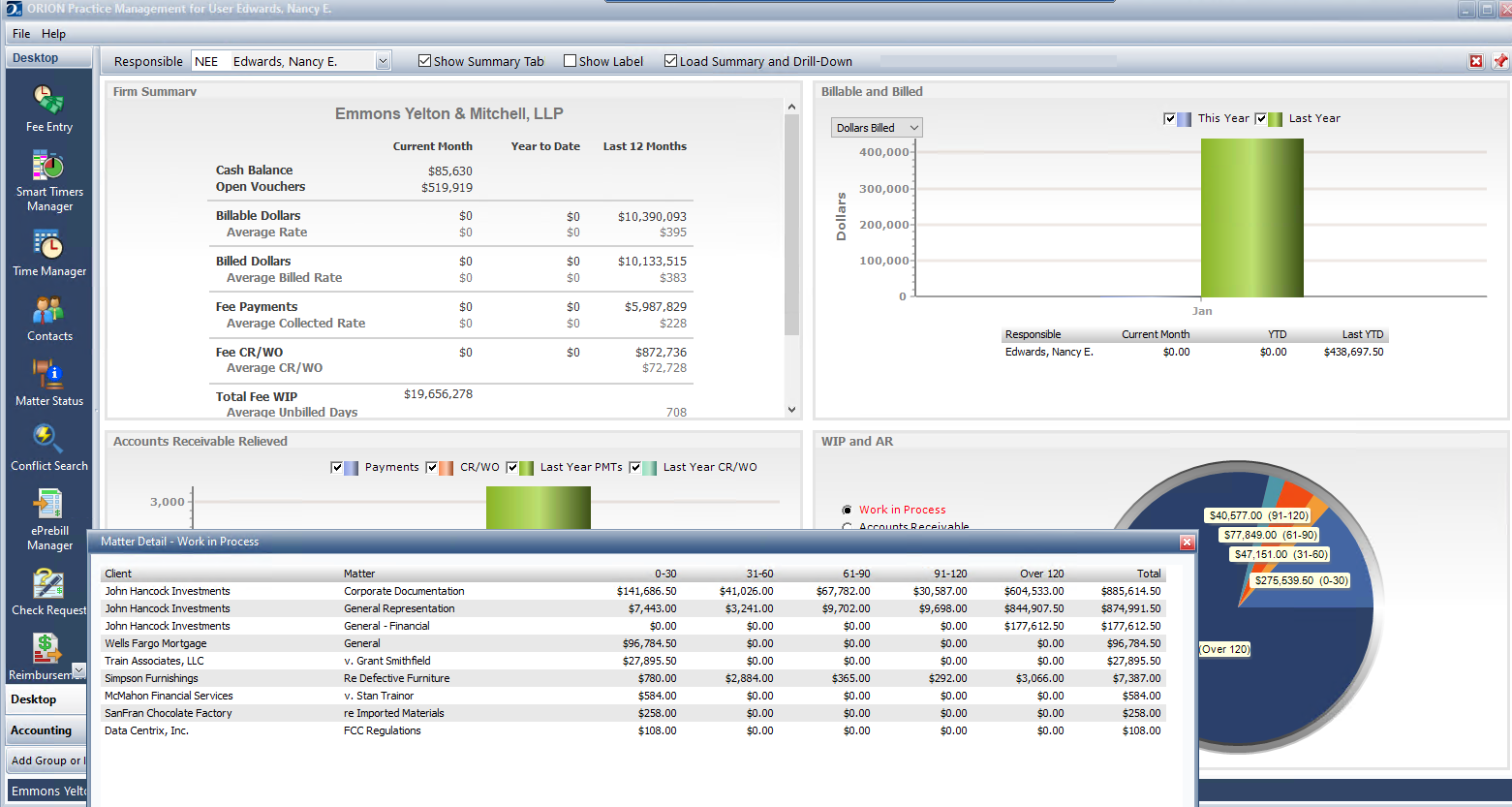This screenshot has width=1512, height=807.
Task: Close the Matter Detail window
Action: [1187, 543]
